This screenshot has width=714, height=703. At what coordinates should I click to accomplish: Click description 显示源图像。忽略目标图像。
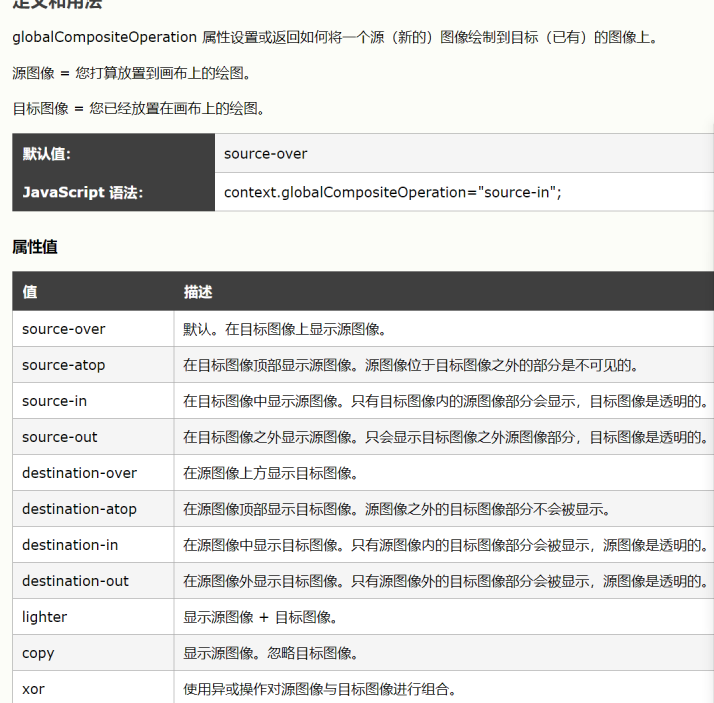click(270, 653)
